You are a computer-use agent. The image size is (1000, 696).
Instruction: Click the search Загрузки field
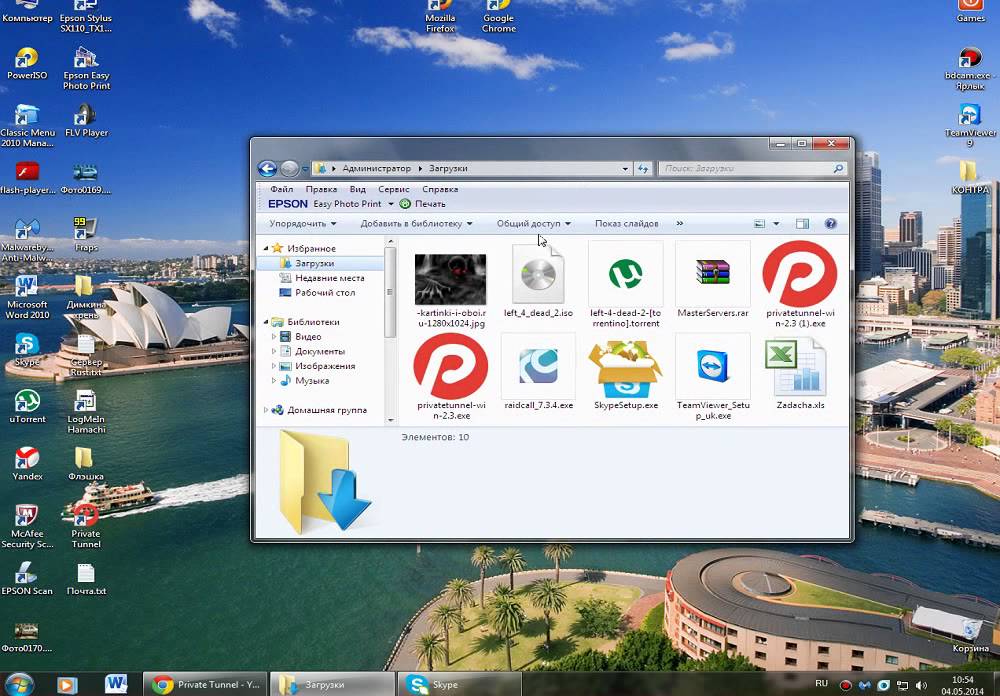point(753,168)
